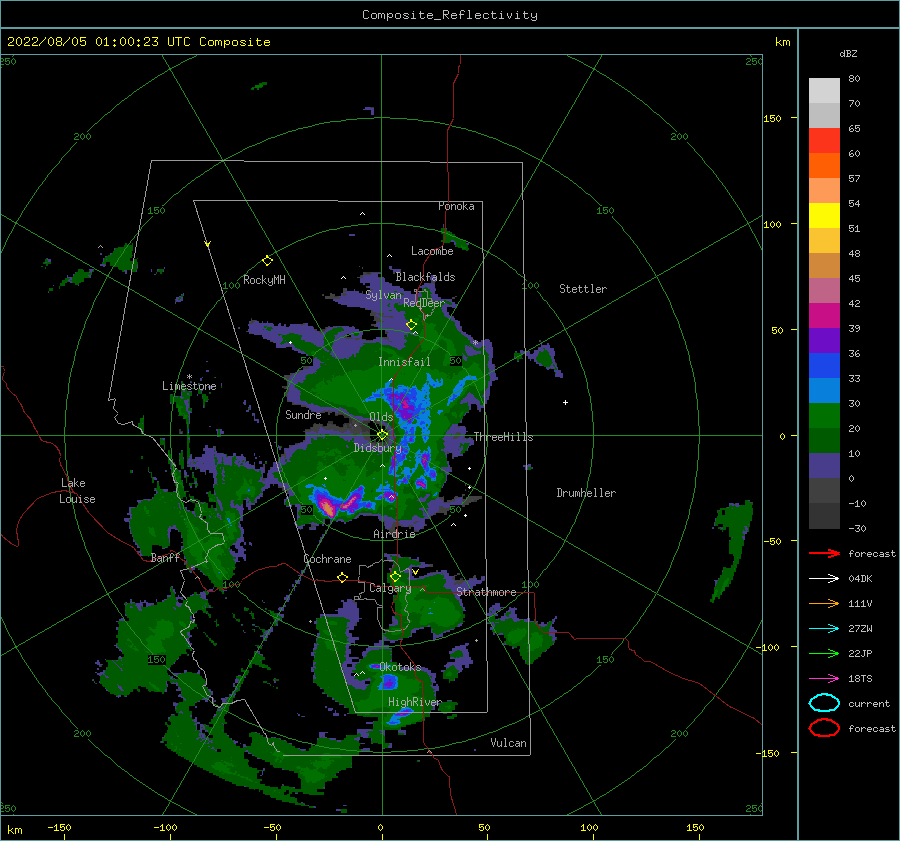
Task: Select the blue swatch between 36 and 33
Action: pos(824,365)
